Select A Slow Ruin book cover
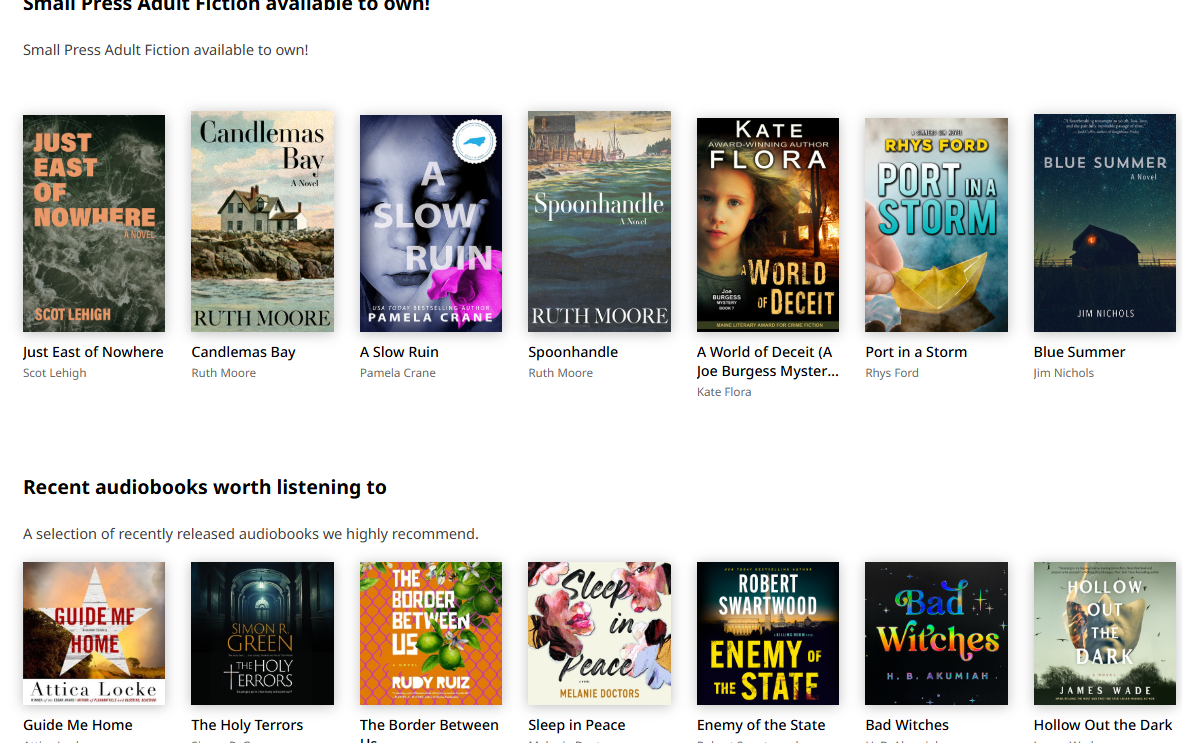1182x743 pixels. 431,223
